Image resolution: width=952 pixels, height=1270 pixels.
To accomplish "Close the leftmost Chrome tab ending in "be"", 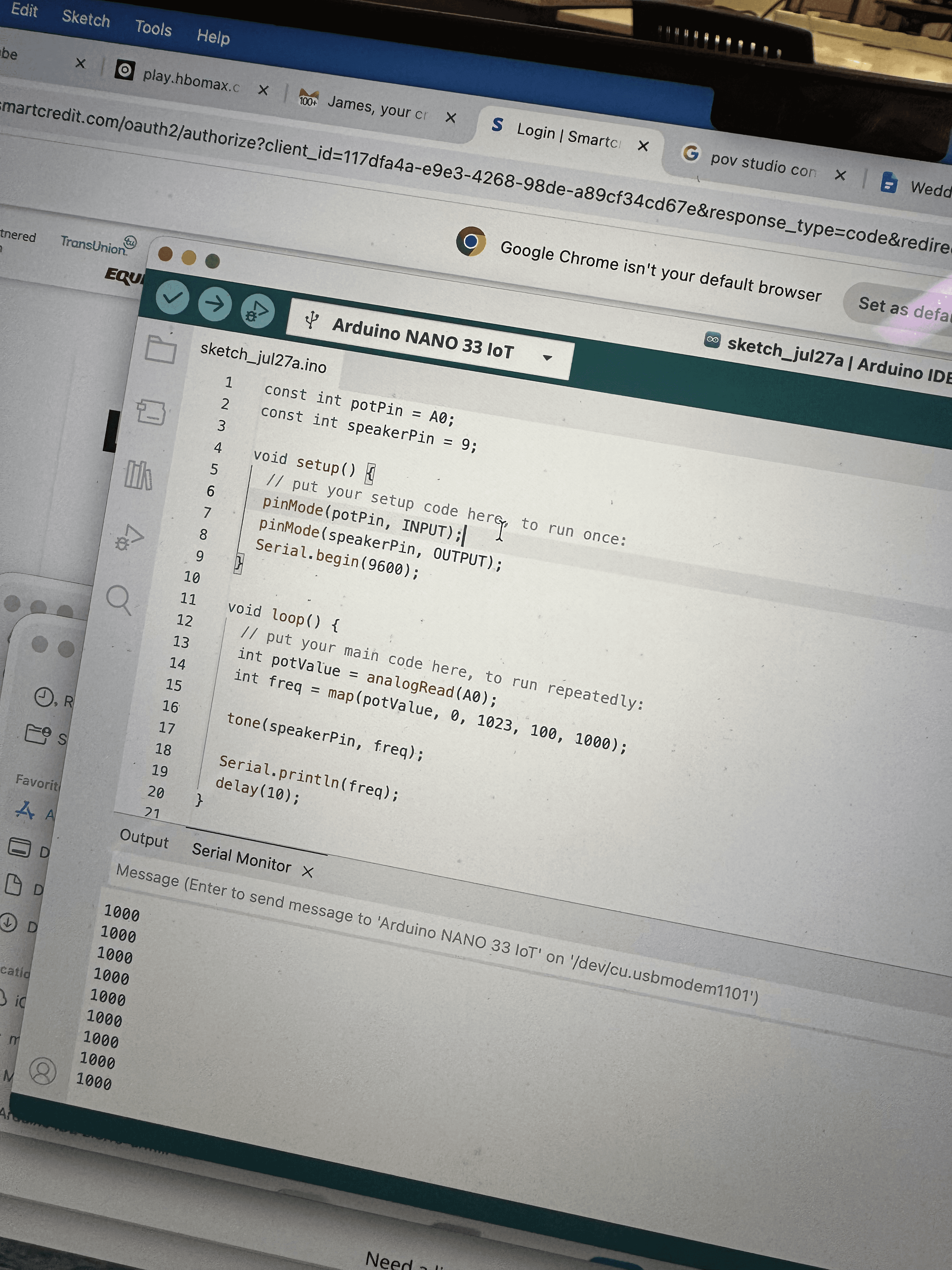I will (x=80, y=63).
